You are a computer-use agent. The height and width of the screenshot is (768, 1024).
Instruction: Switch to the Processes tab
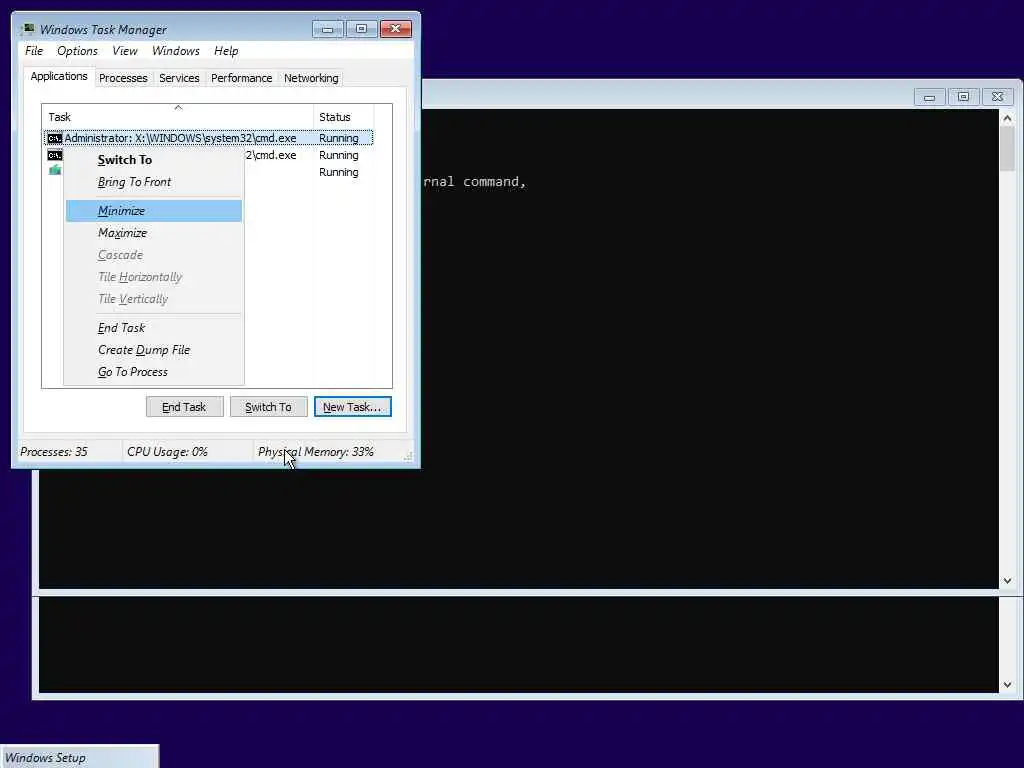click(123, 78)
